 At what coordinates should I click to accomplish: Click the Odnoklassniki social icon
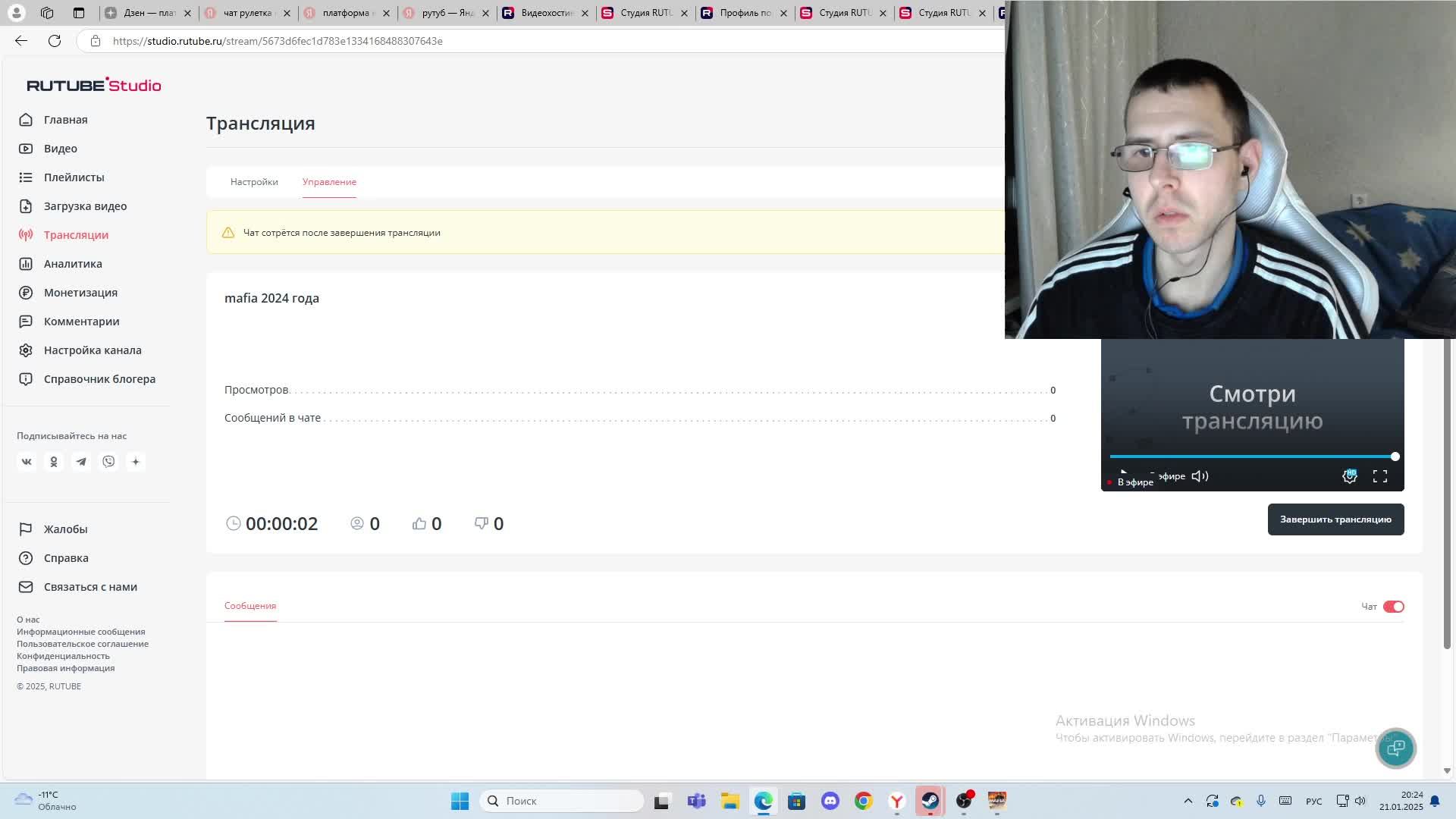click(x=54, y=462)
